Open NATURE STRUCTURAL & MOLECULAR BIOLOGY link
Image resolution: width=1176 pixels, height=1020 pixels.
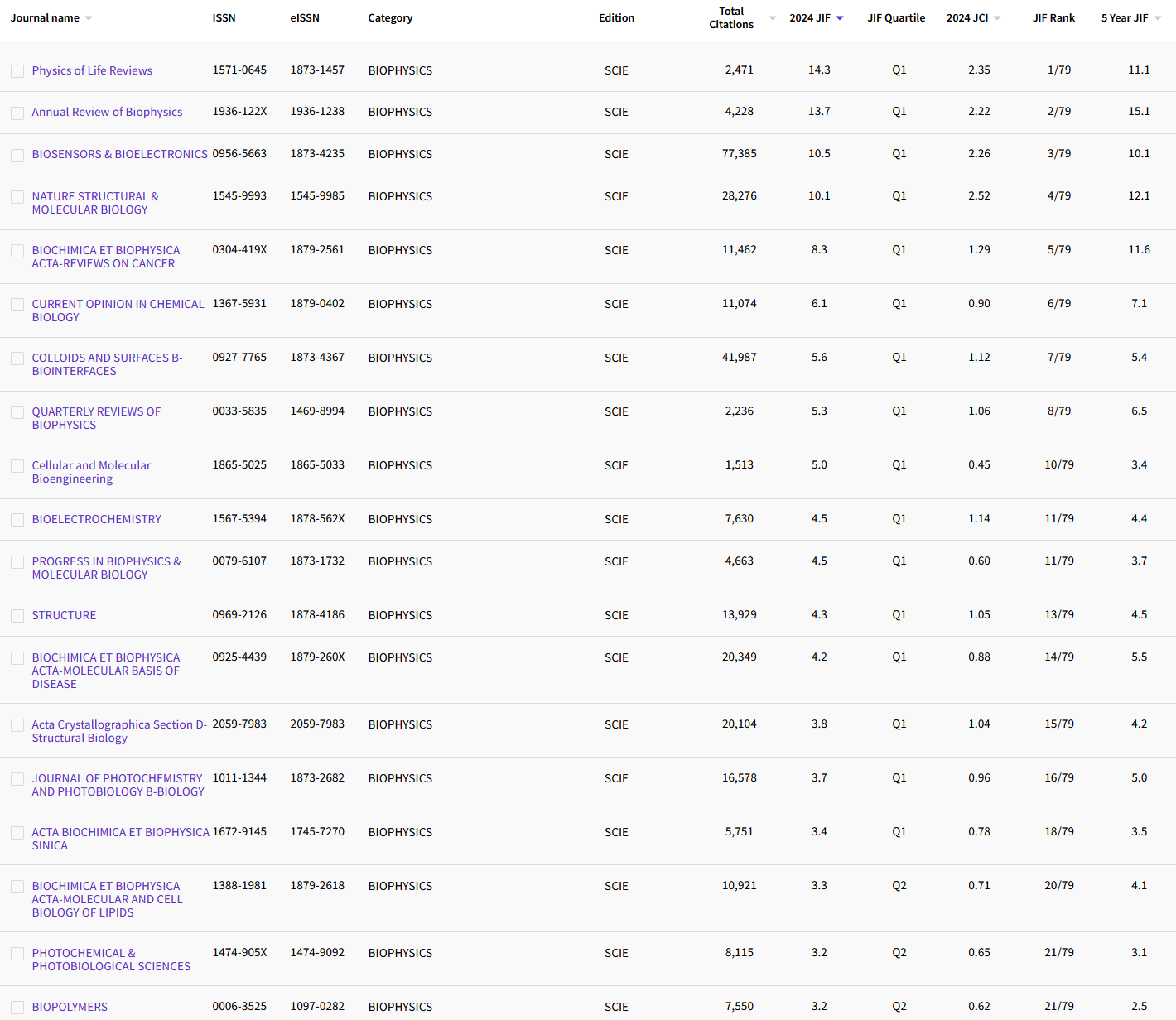coord(95,203)
